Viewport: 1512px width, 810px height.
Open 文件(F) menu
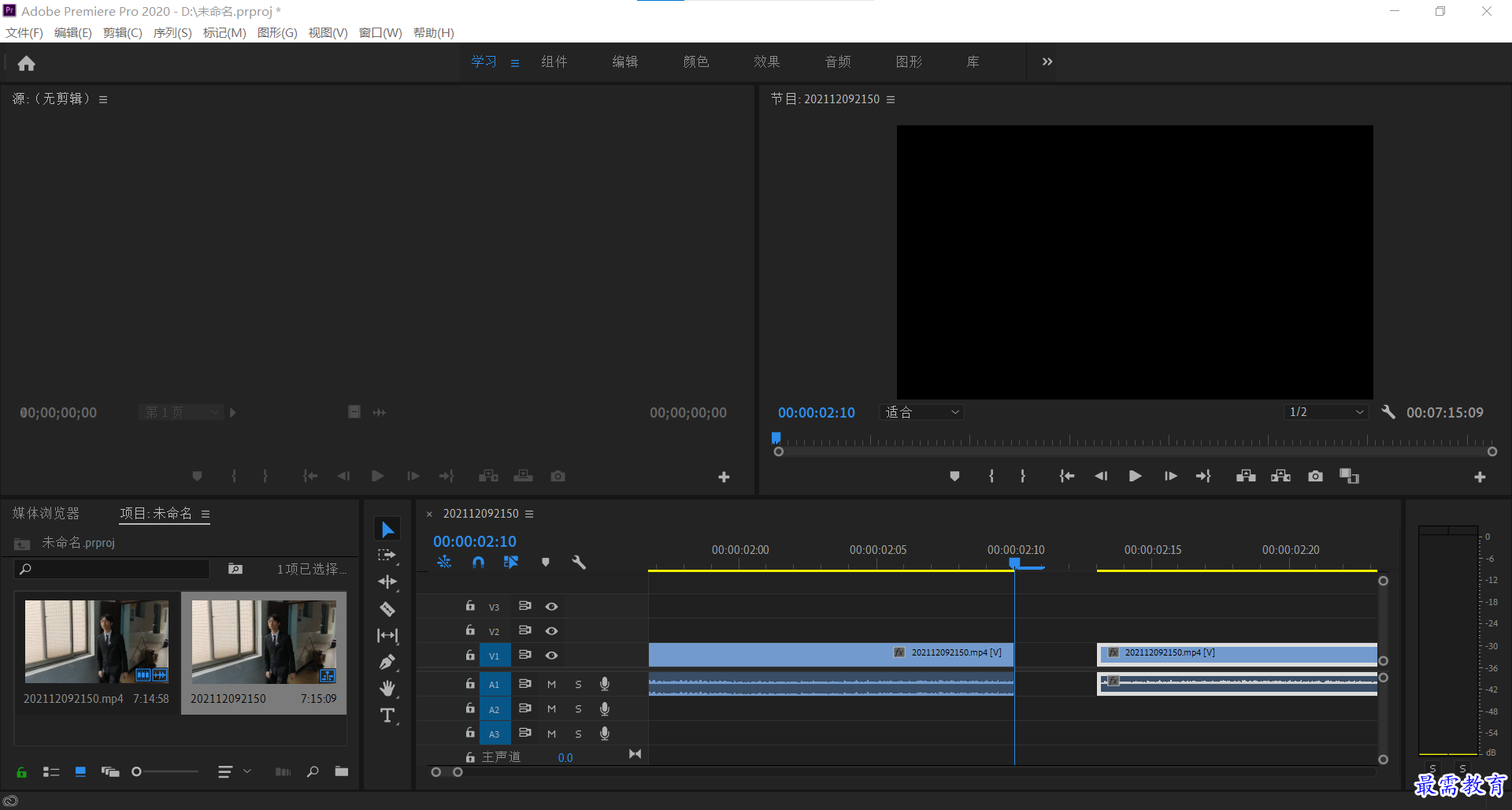24,32
